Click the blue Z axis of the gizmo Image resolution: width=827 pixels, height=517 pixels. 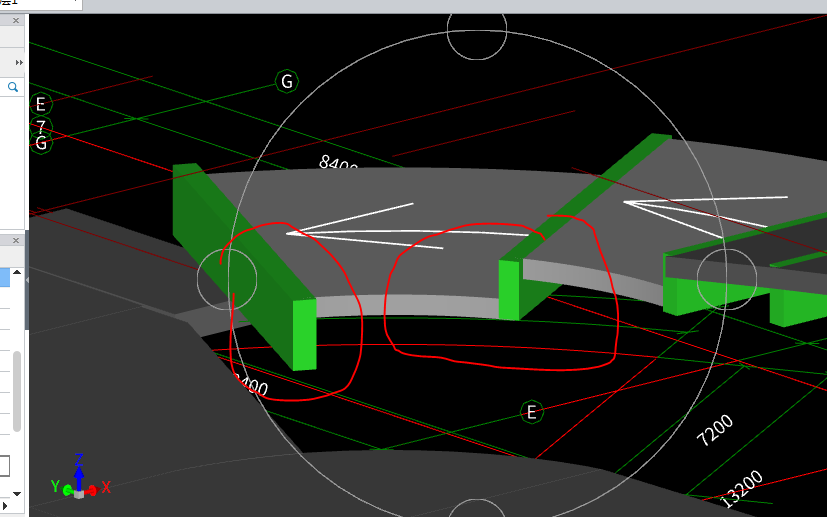pos(79,471)
